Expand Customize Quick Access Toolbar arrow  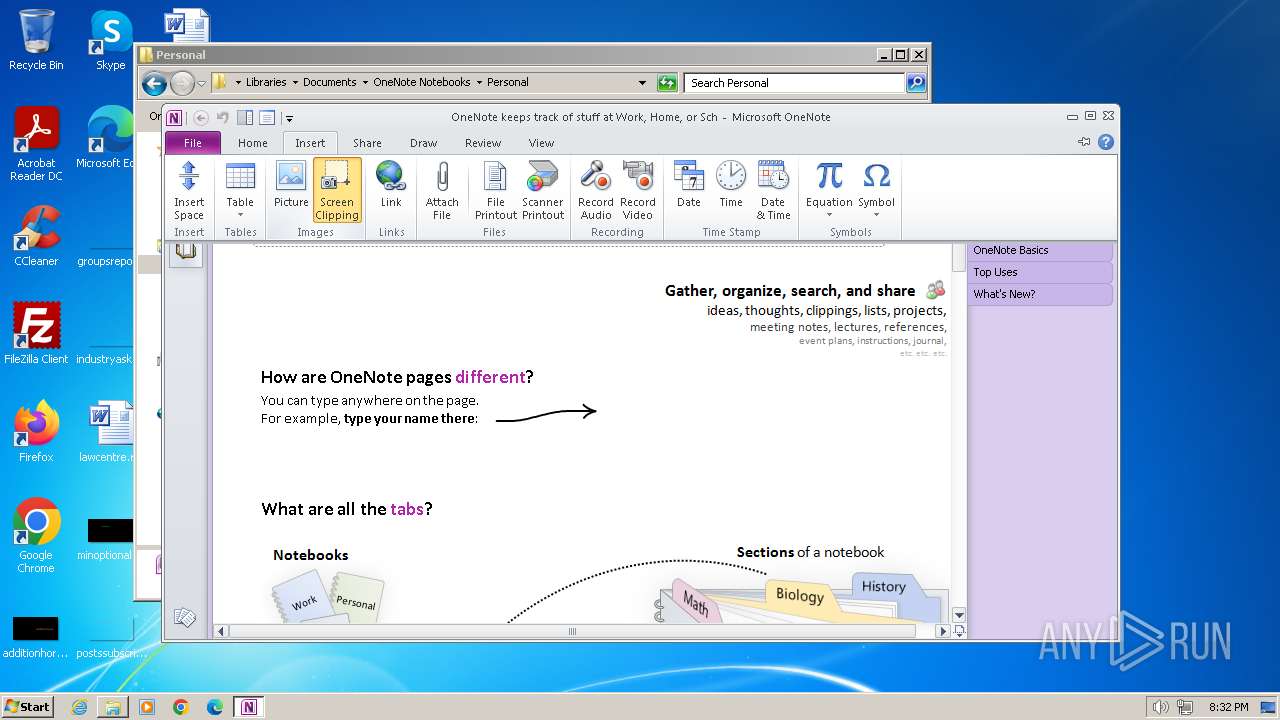point(288,118)
